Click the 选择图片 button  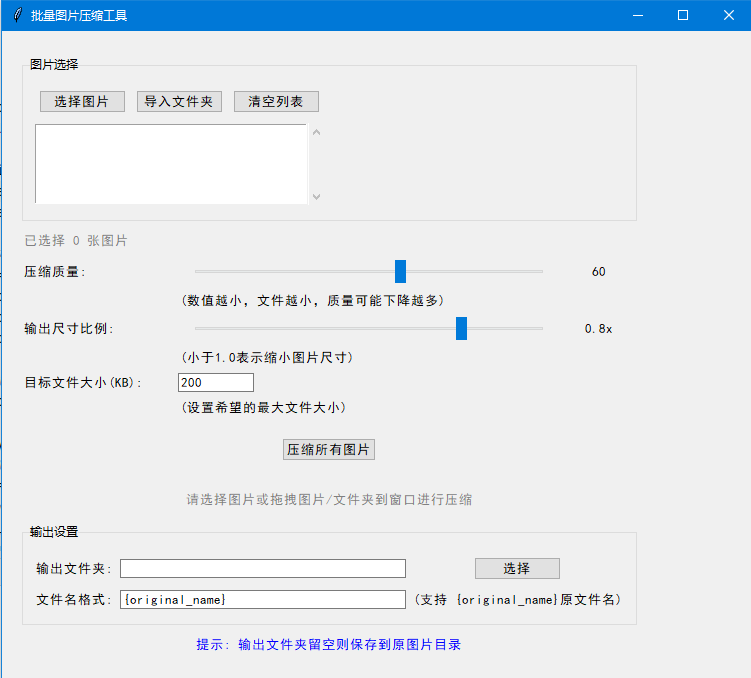82,102
